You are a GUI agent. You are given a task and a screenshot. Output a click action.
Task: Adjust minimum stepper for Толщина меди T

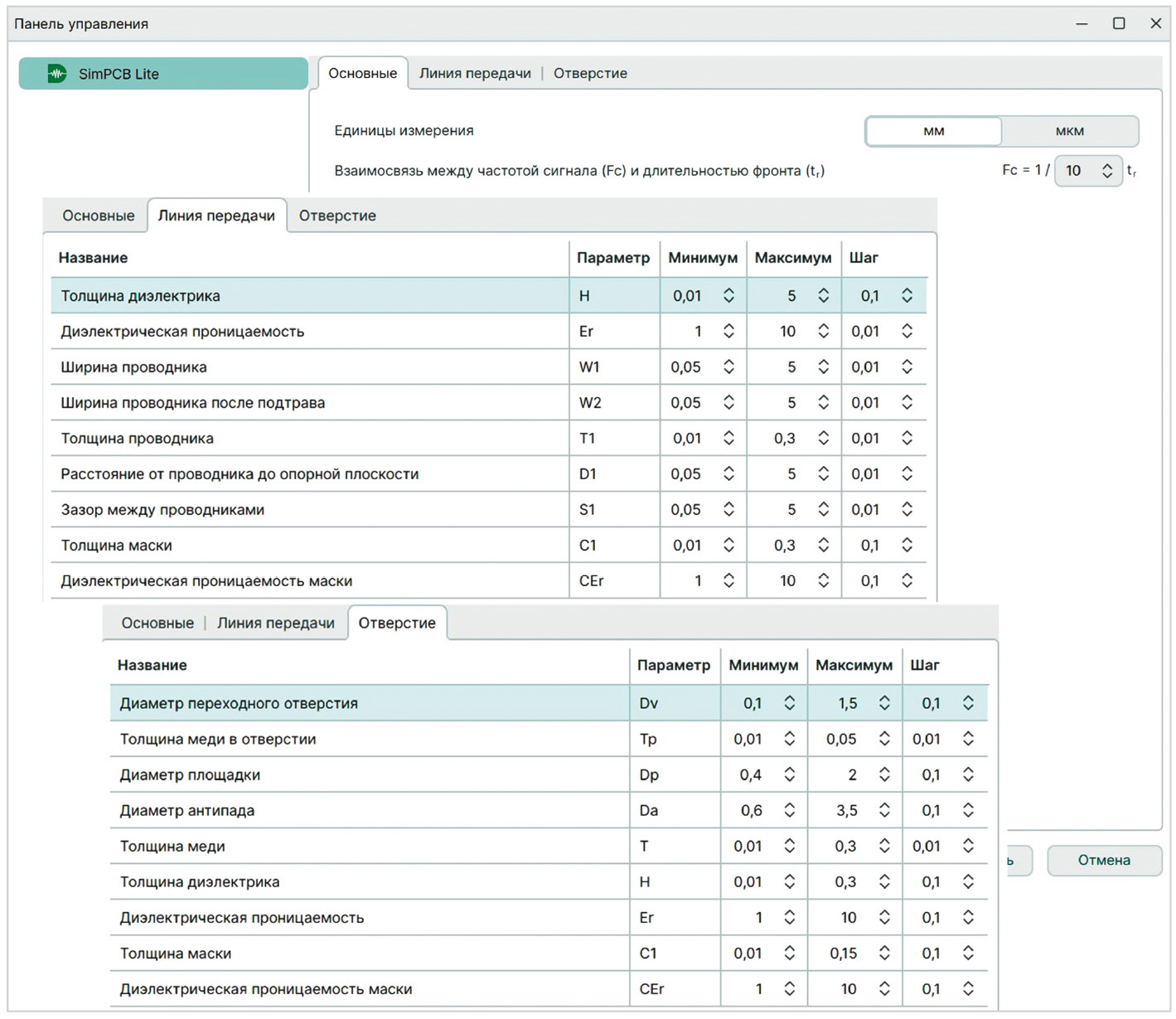(789, 846)
